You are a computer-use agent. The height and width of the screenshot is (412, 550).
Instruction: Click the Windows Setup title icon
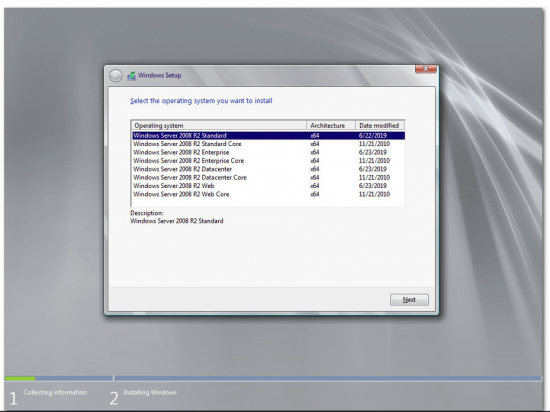131,75
